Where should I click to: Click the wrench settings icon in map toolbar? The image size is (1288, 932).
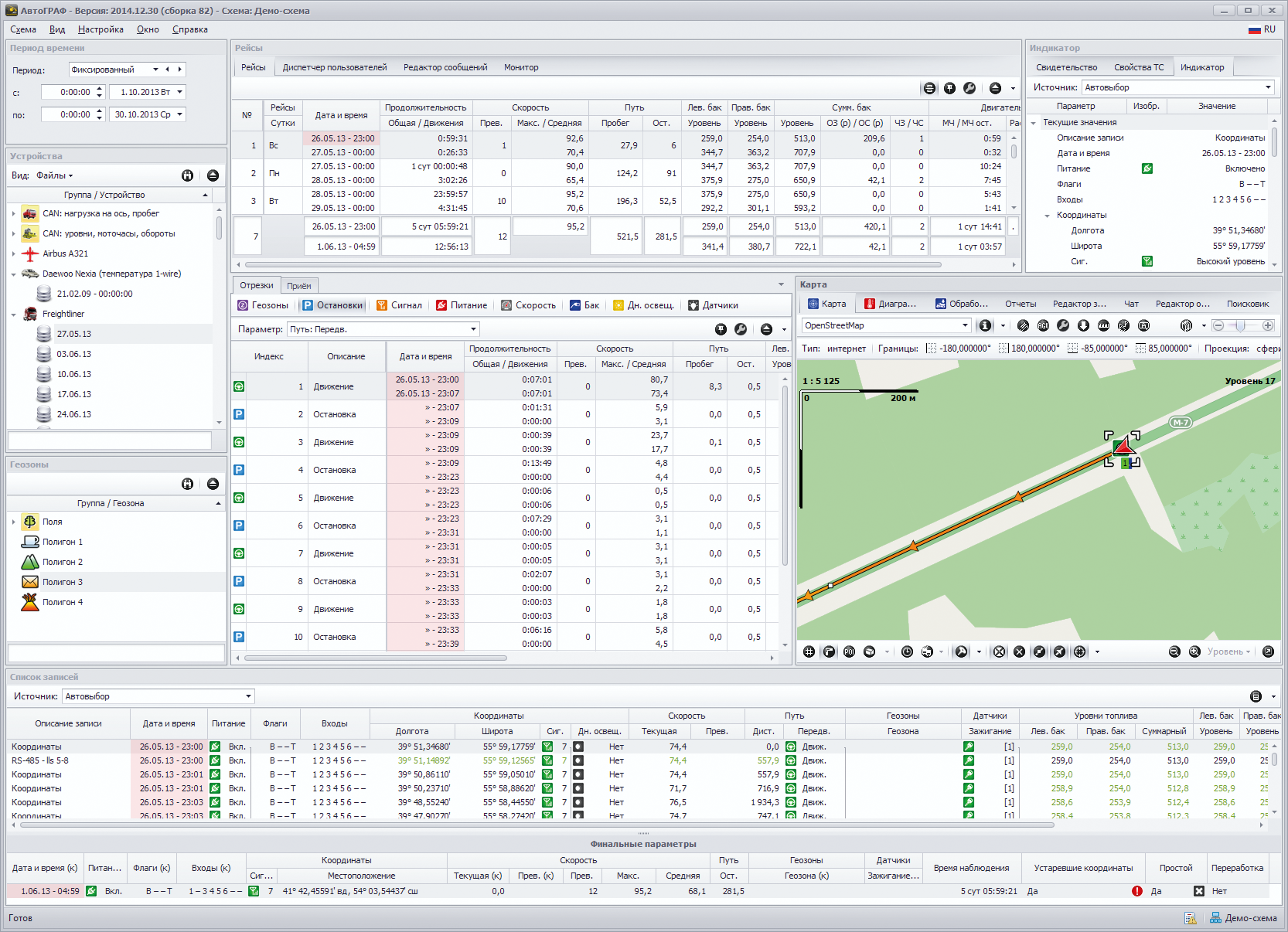click(1063, 325)
